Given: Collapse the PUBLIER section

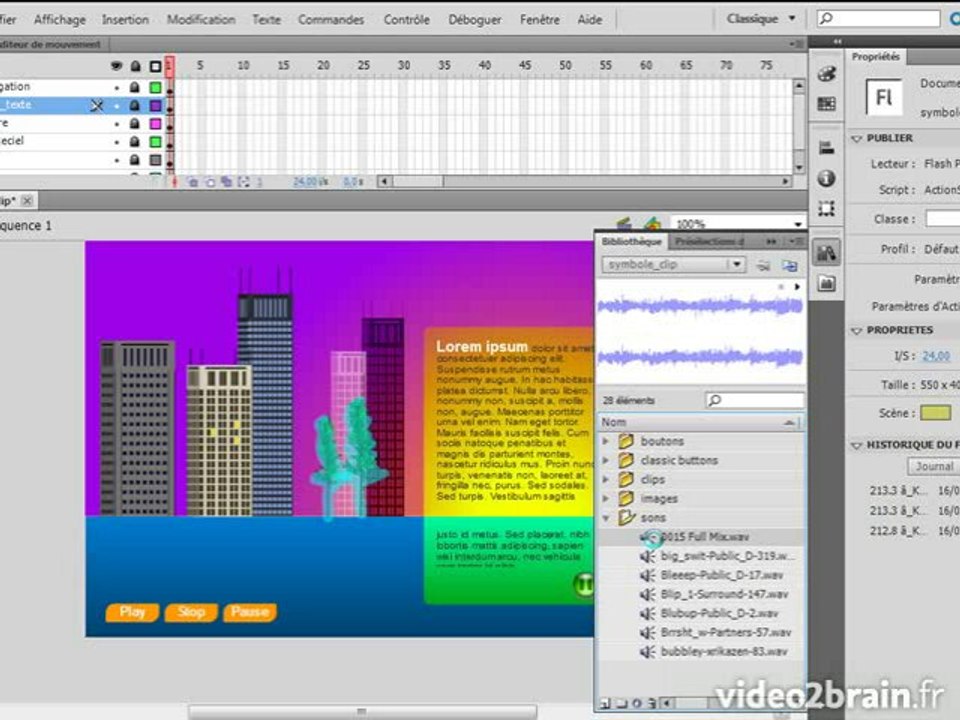Looking at the screenshot, I should pyautogui.click(x=857, y=138).
